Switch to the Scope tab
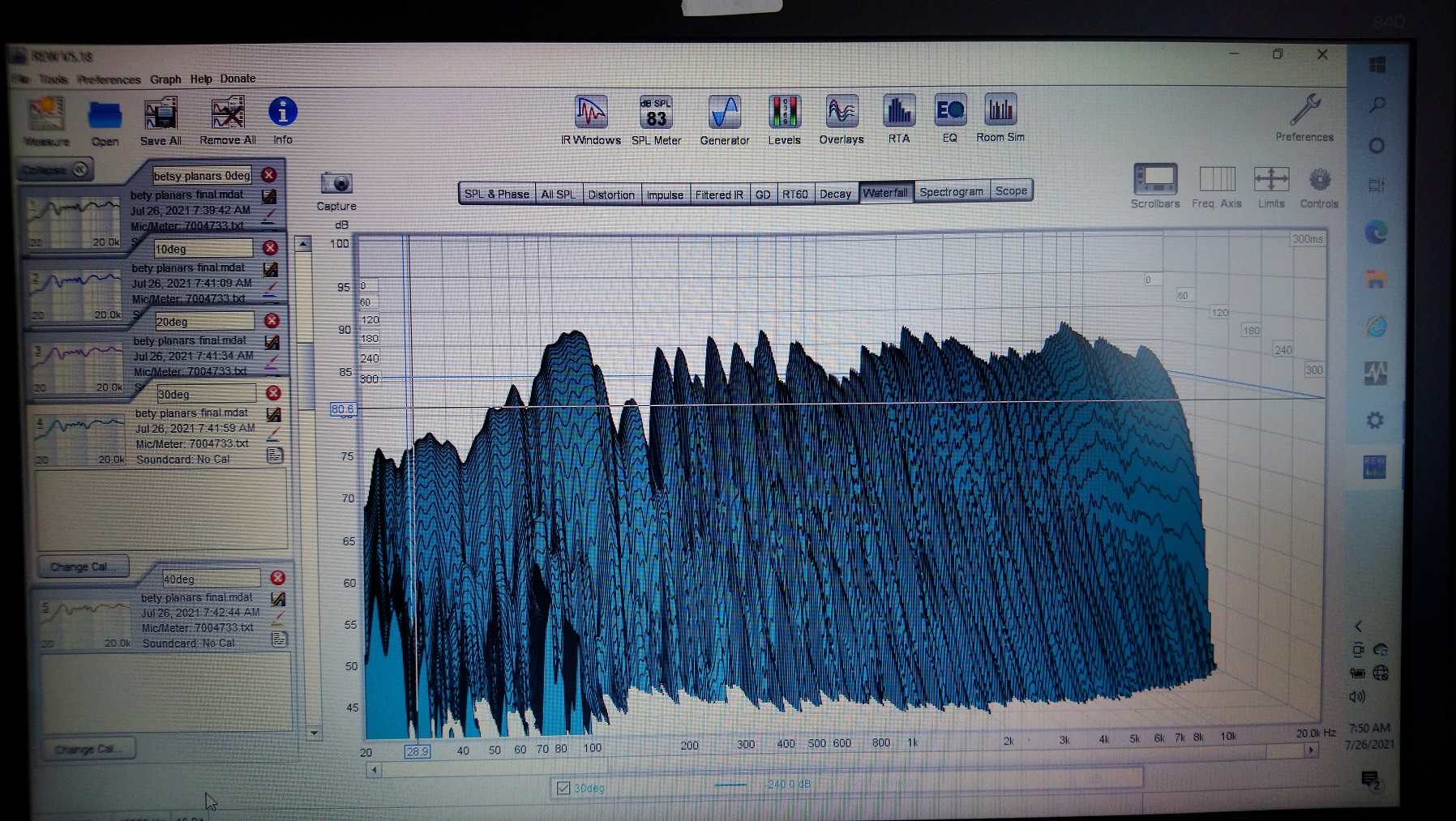 point(1011,191)
